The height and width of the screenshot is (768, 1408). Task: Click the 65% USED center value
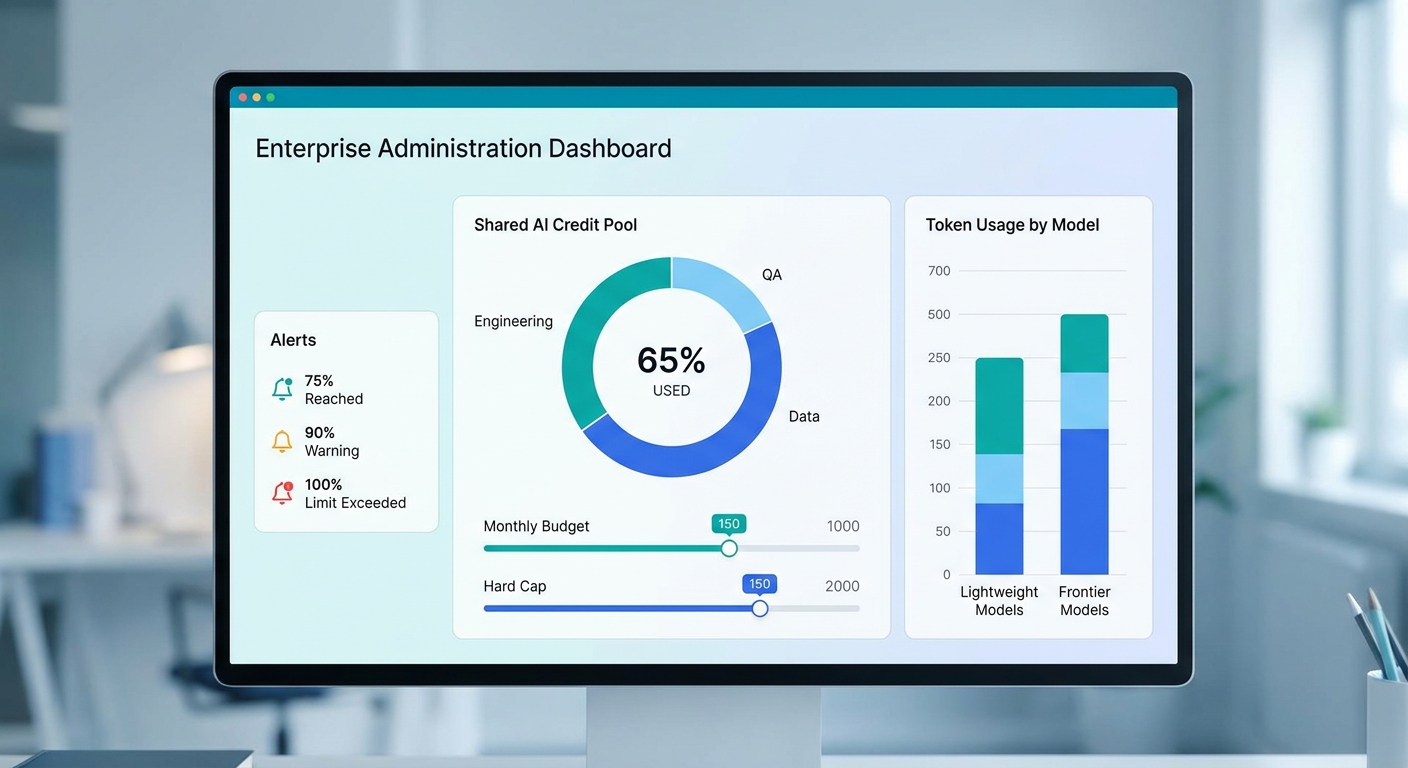[x=671, y=370]
